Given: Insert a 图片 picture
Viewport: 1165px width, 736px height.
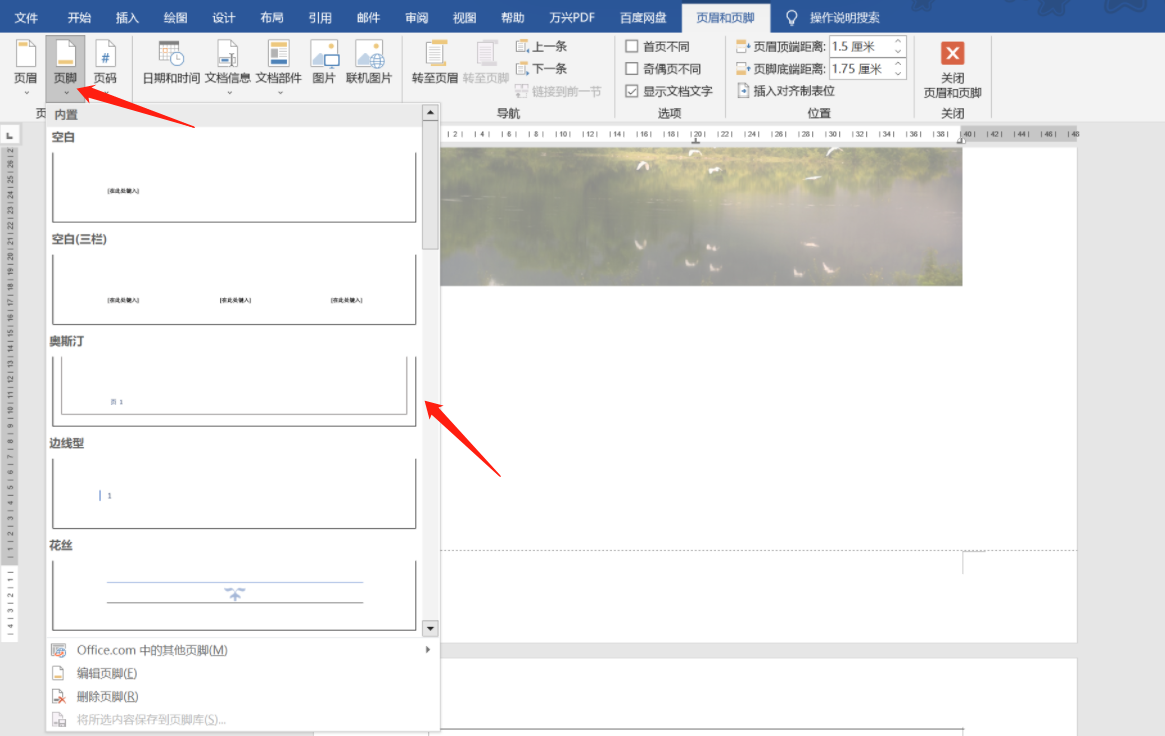Looking at the screenshot, I should 324,63.
